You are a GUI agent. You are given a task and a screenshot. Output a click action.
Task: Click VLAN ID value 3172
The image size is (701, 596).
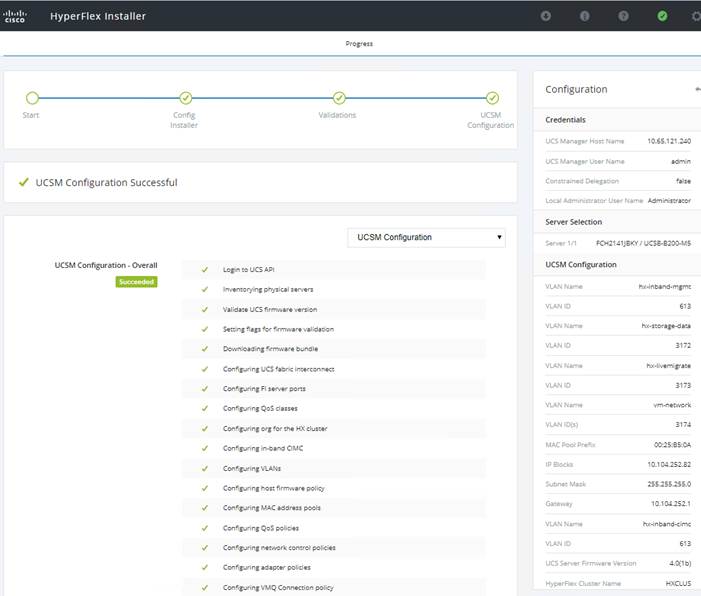[x=683, y=346]
